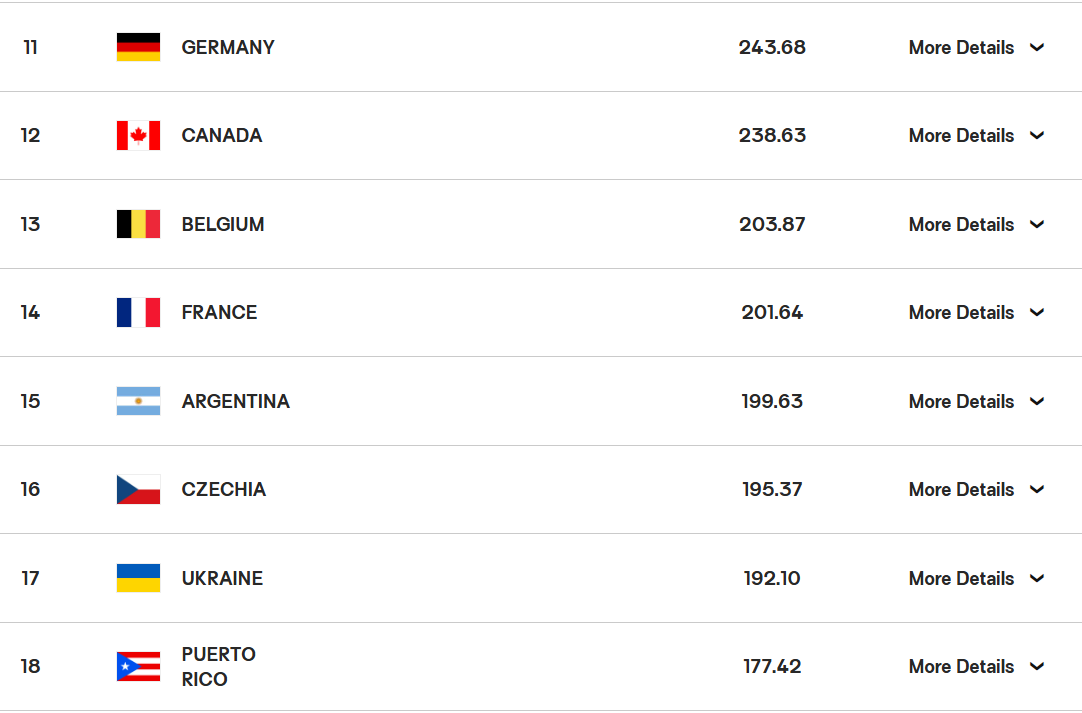Click the Germany flag icon
1082x713 pixels.
[x=138, y=47]
